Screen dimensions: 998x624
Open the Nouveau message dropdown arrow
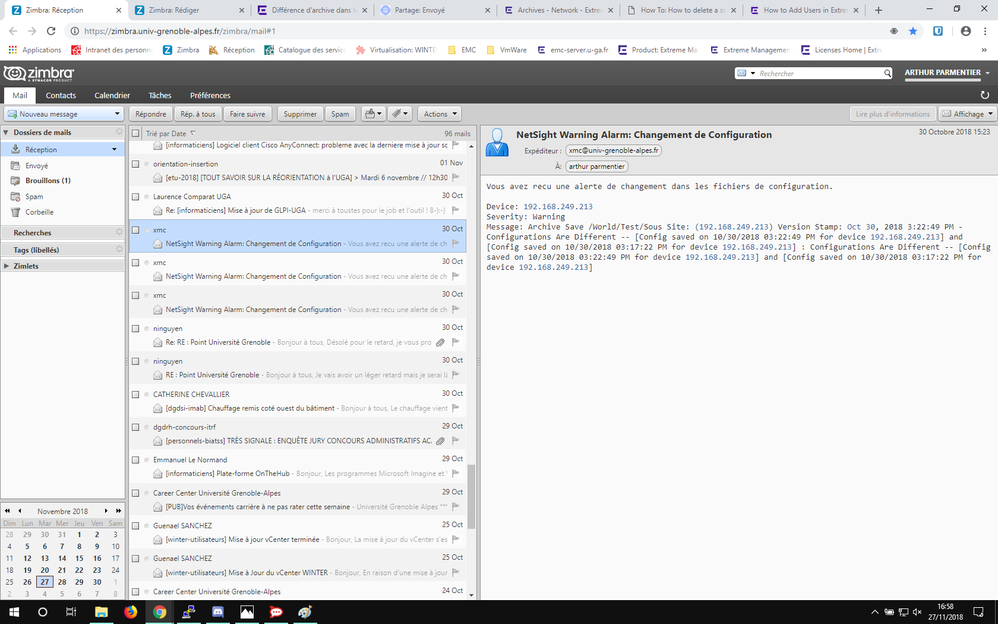117,114
